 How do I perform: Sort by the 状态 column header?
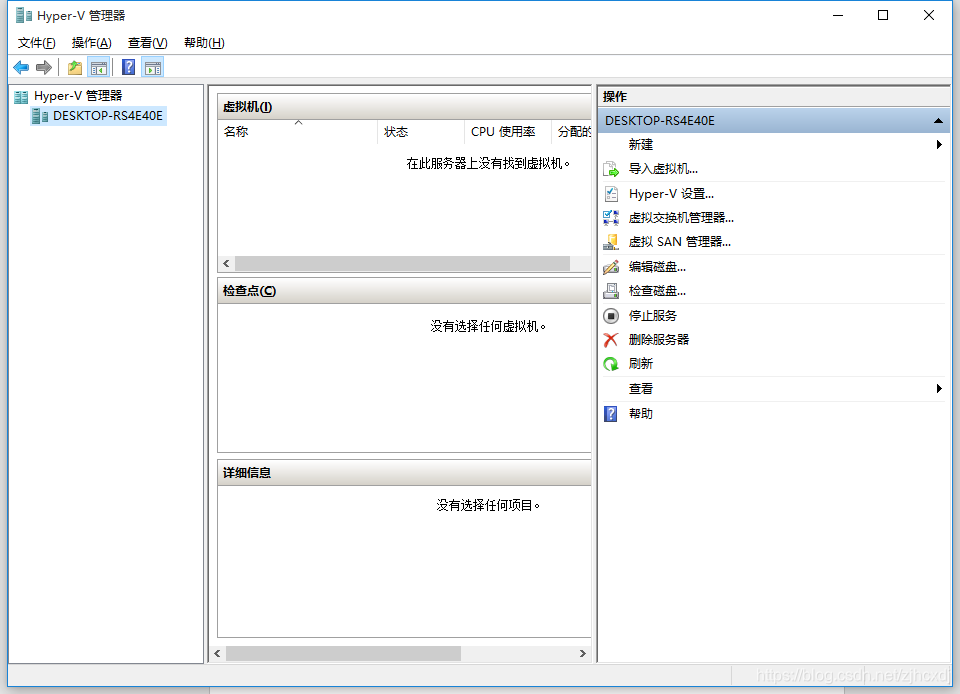tap(421, 132)
